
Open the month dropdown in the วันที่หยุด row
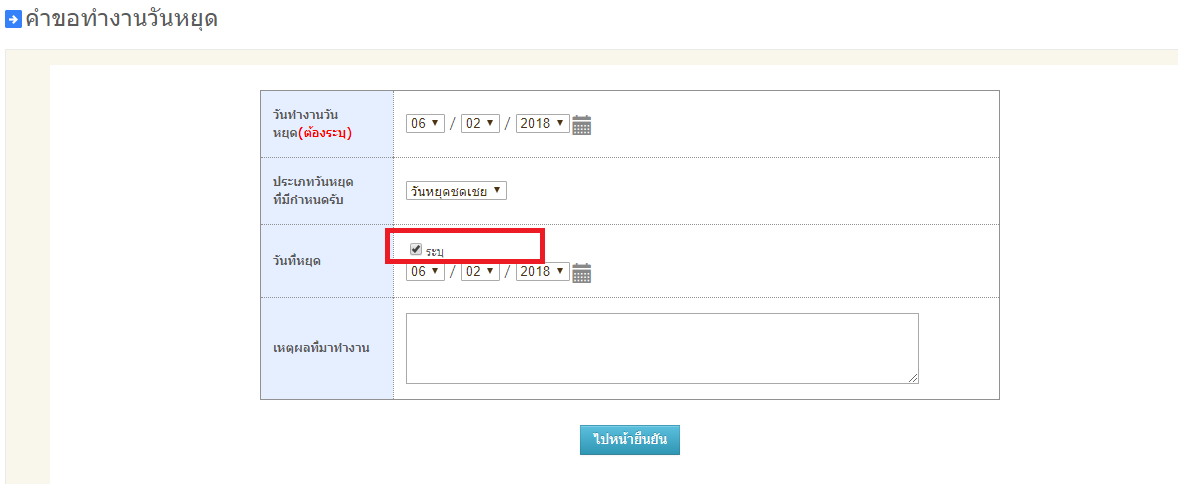click(x=480, y=271)
